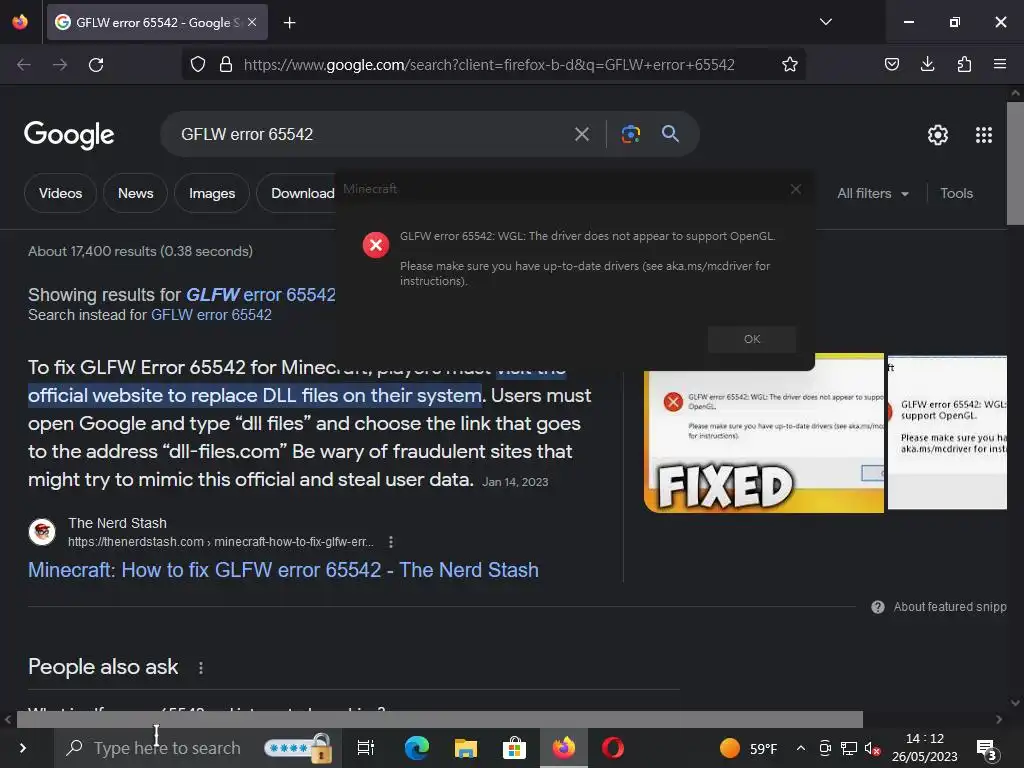The width and height of the screenshot is (1024, 768).
Task: Search by image with Google Lens
Action: click(x=630, y=134)
